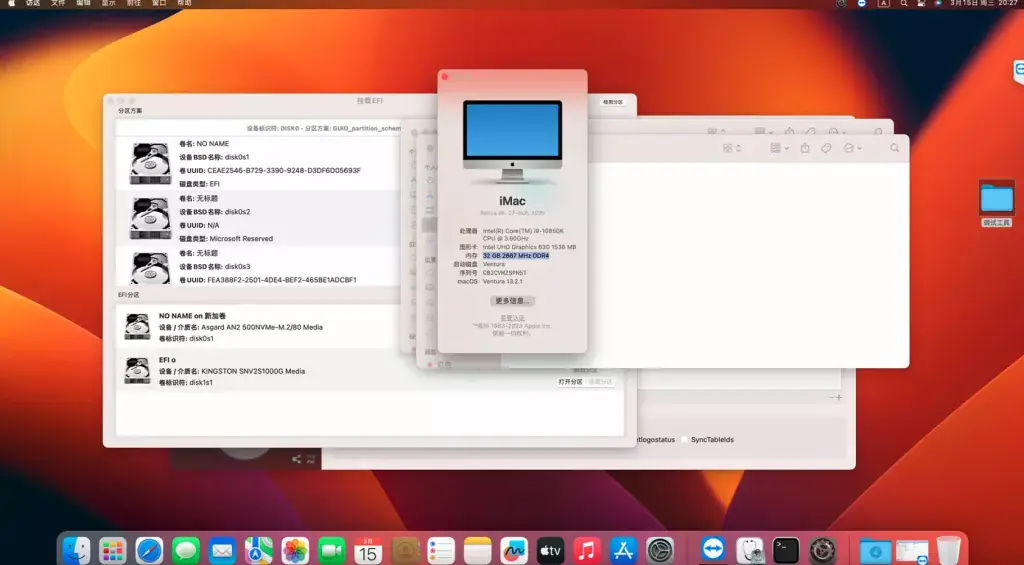Click the highlighted 32 GB memory value

pyautogui.click(x=516, y=256)
